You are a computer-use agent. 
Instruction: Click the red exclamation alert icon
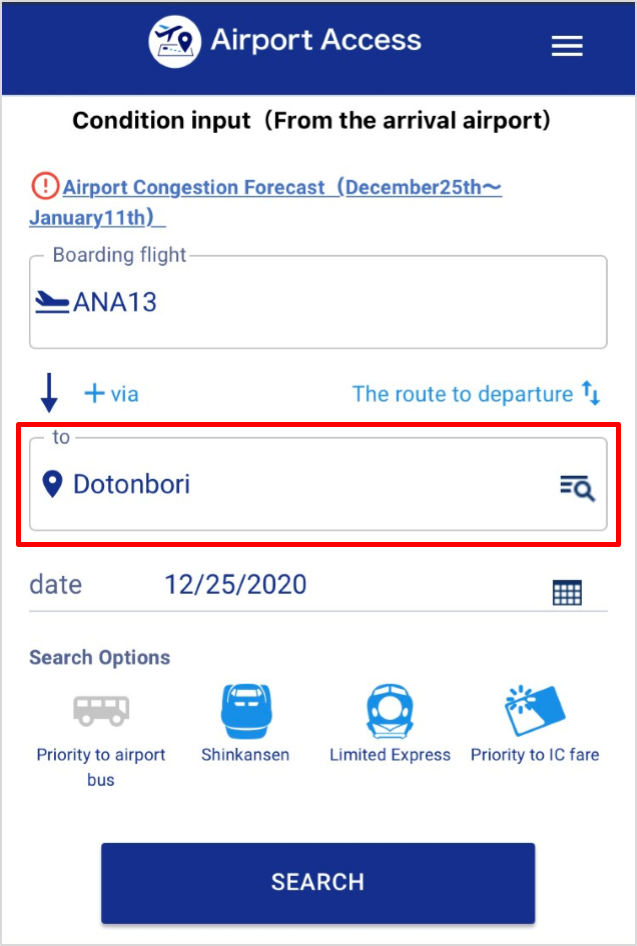(x=45, y=186)
